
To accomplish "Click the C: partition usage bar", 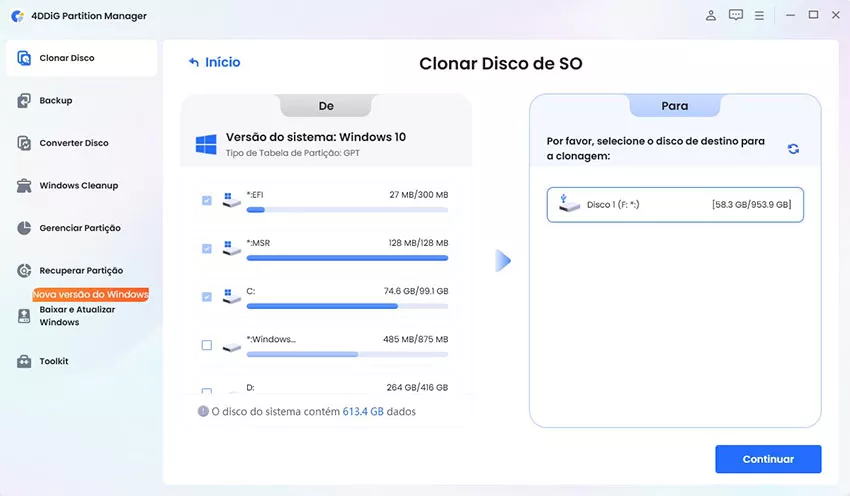I will point(347,306).
